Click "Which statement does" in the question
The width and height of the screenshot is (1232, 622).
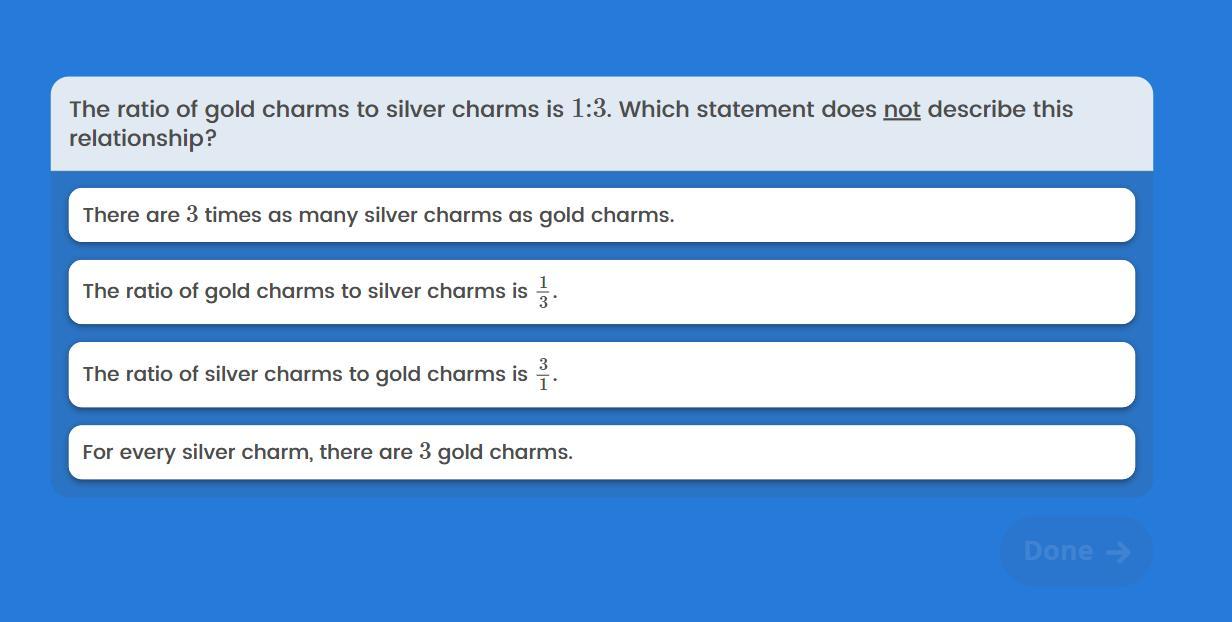click(748, 109)
